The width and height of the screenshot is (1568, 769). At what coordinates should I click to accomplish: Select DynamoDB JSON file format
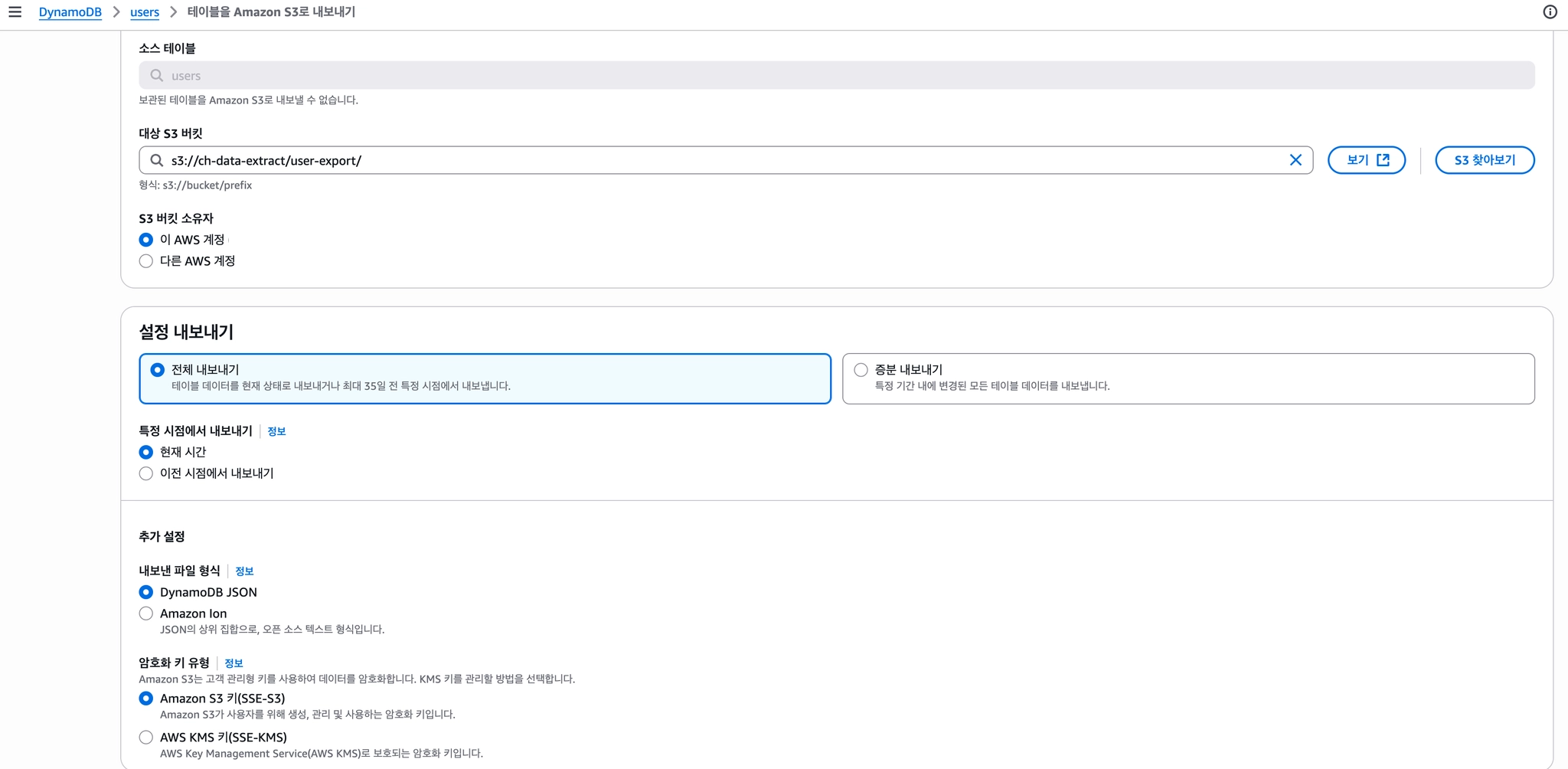click(146, 592)
